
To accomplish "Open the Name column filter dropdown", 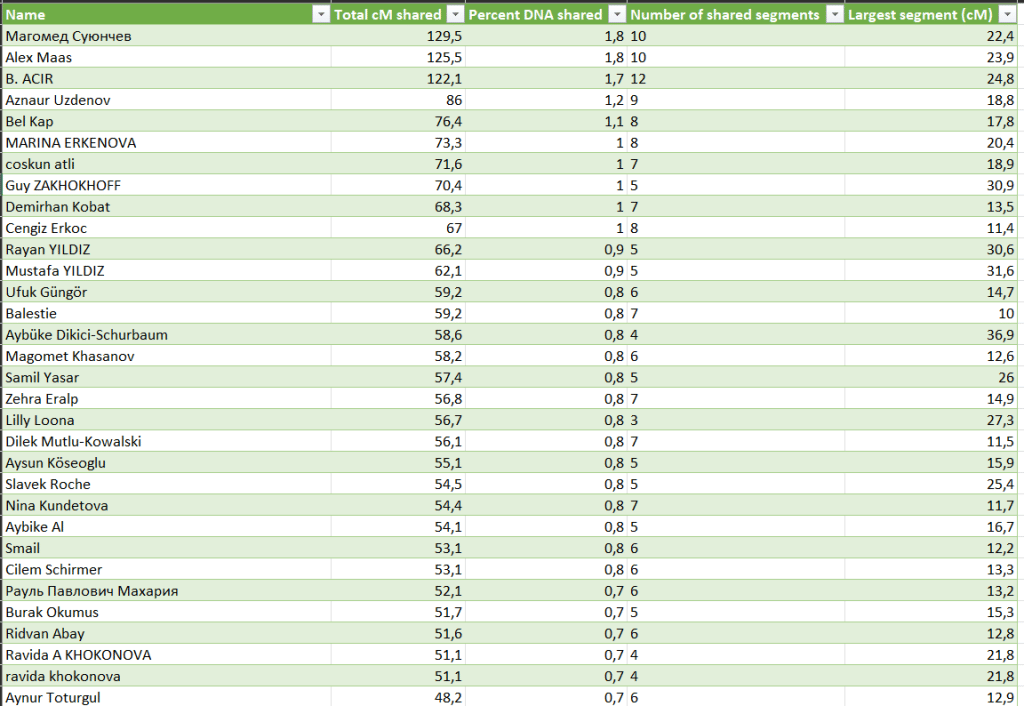I will 320,14.
